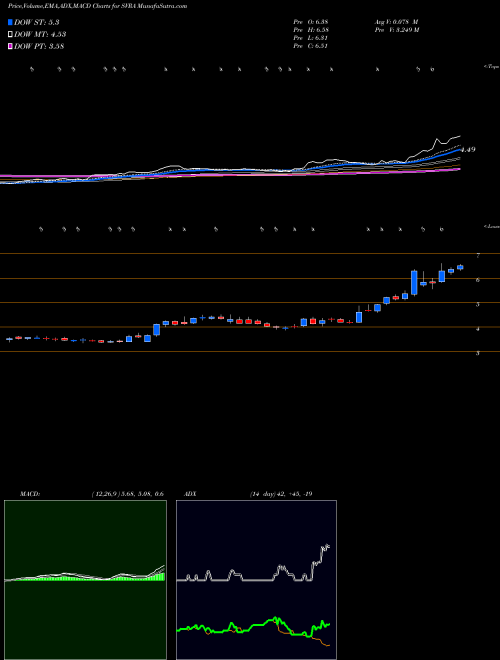
Task: Select the 'DOW MT: 4.53' legend text
Action: pos(40,35)
